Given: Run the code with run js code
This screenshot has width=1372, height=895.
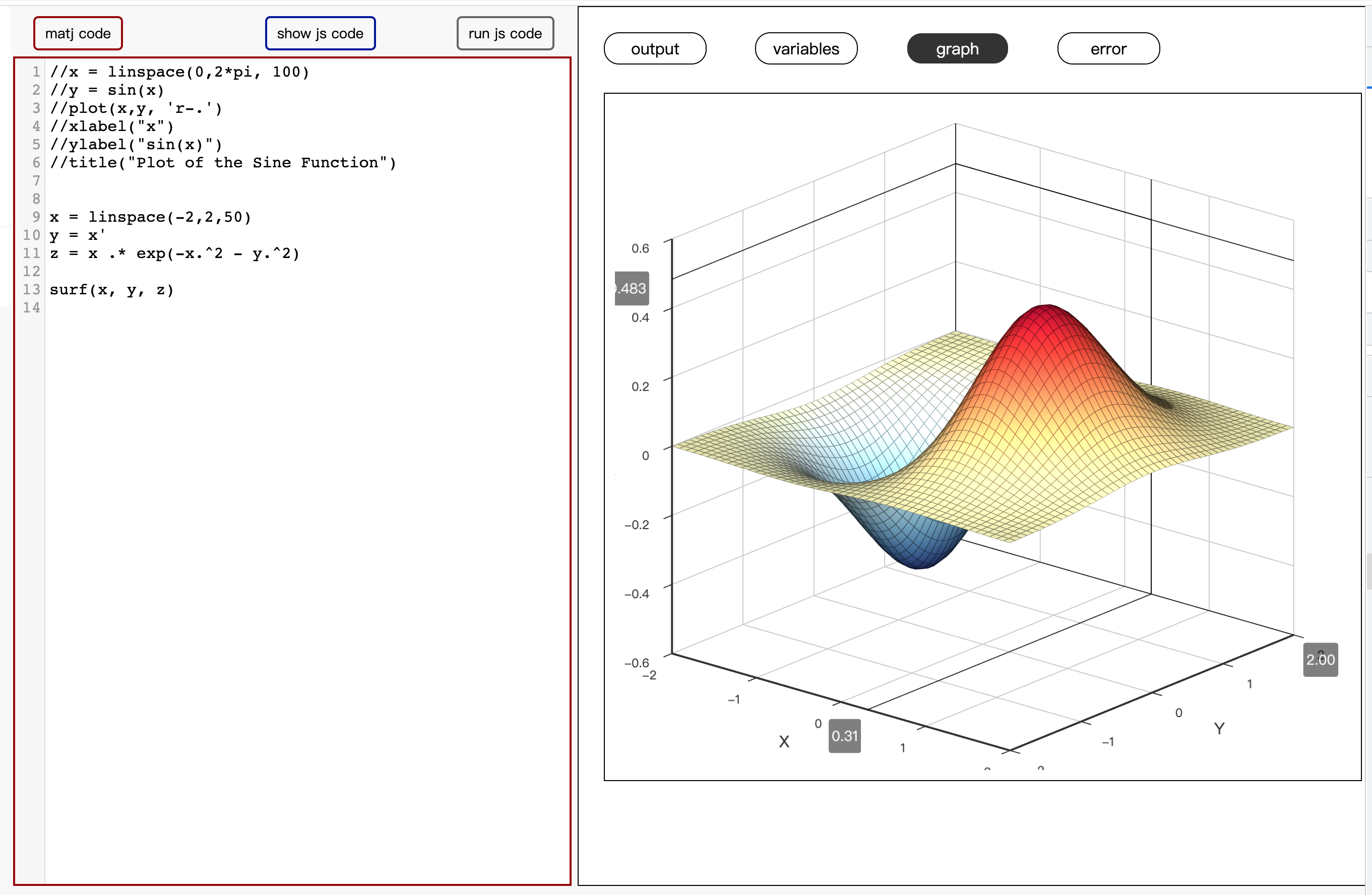Looking at the screenshot, I should tap(505, 33).
